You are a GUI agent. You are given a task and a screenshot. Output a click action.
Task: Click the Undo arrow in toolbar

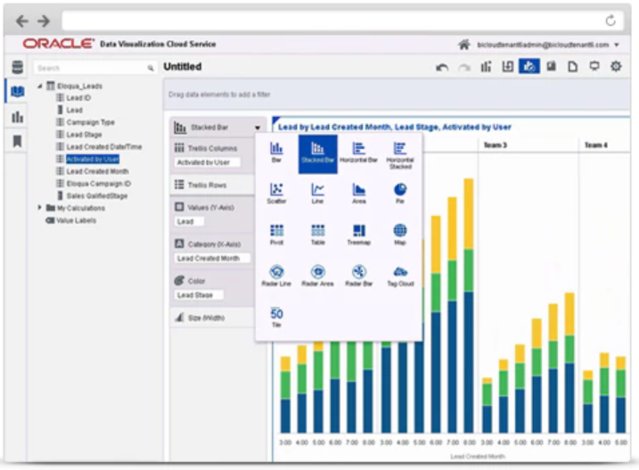[442, 67]
